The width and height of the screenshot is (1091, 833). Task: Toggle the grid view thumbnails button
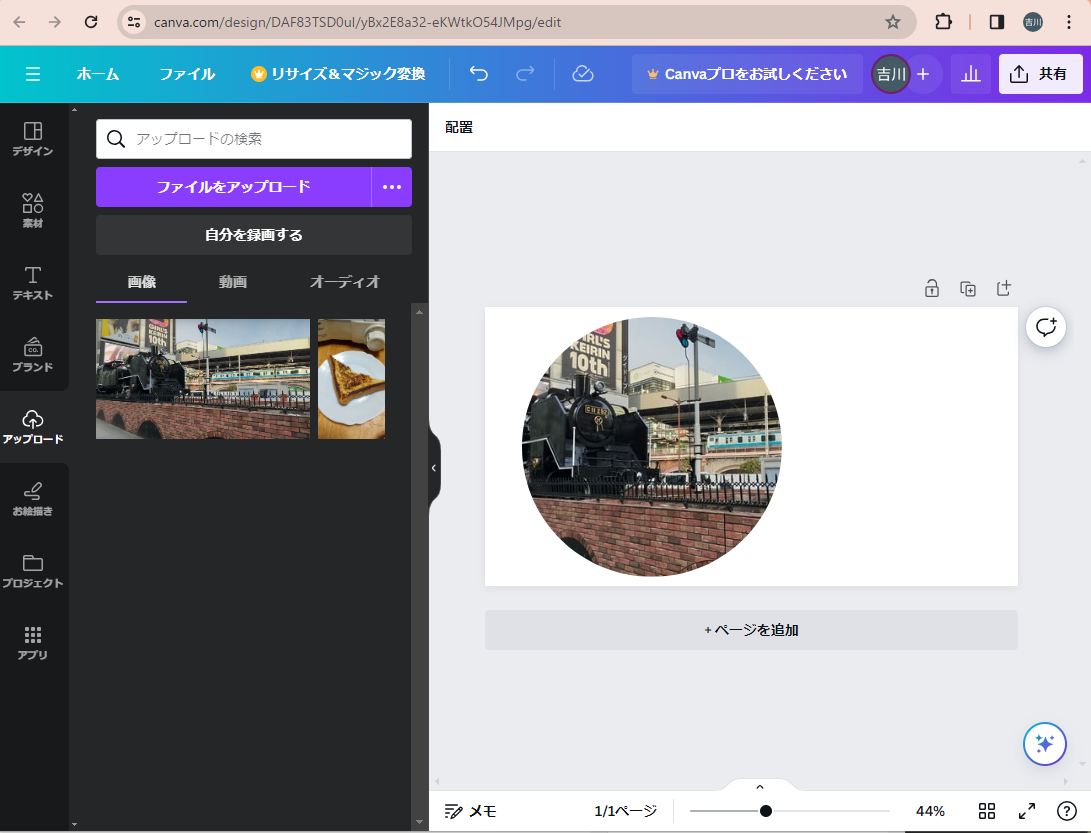point(987,811)
